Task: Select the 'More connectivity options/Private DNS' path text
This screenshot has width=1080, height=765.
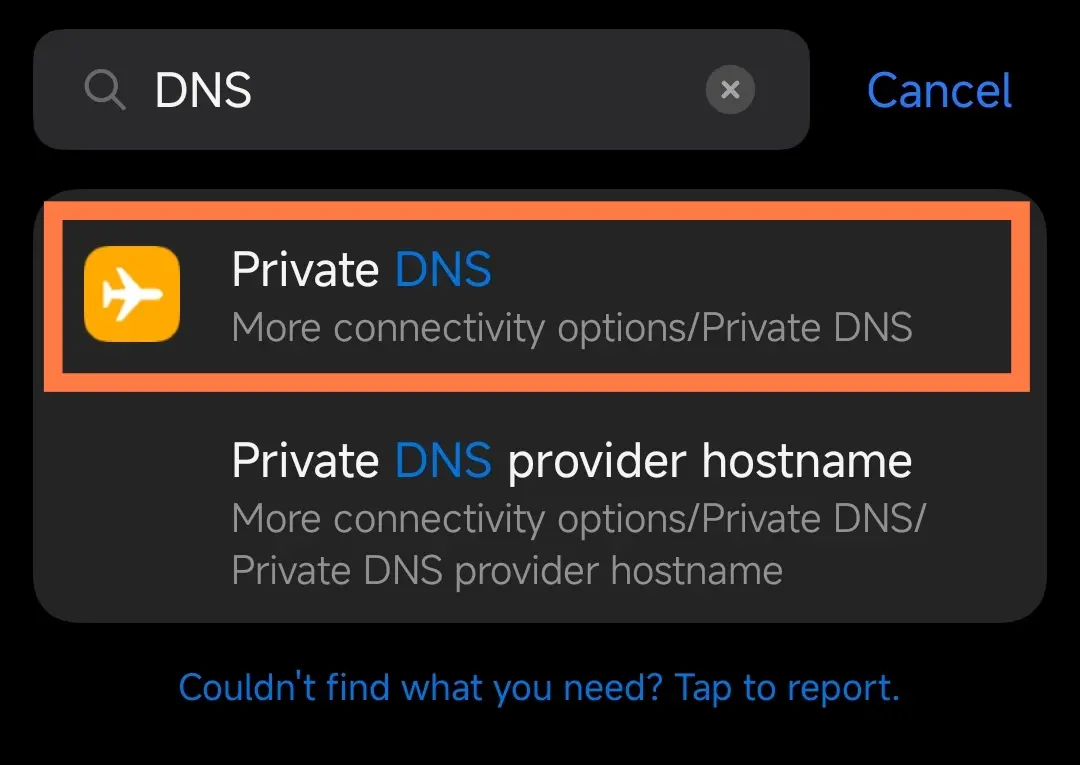Action: click(x=572, y=328)
